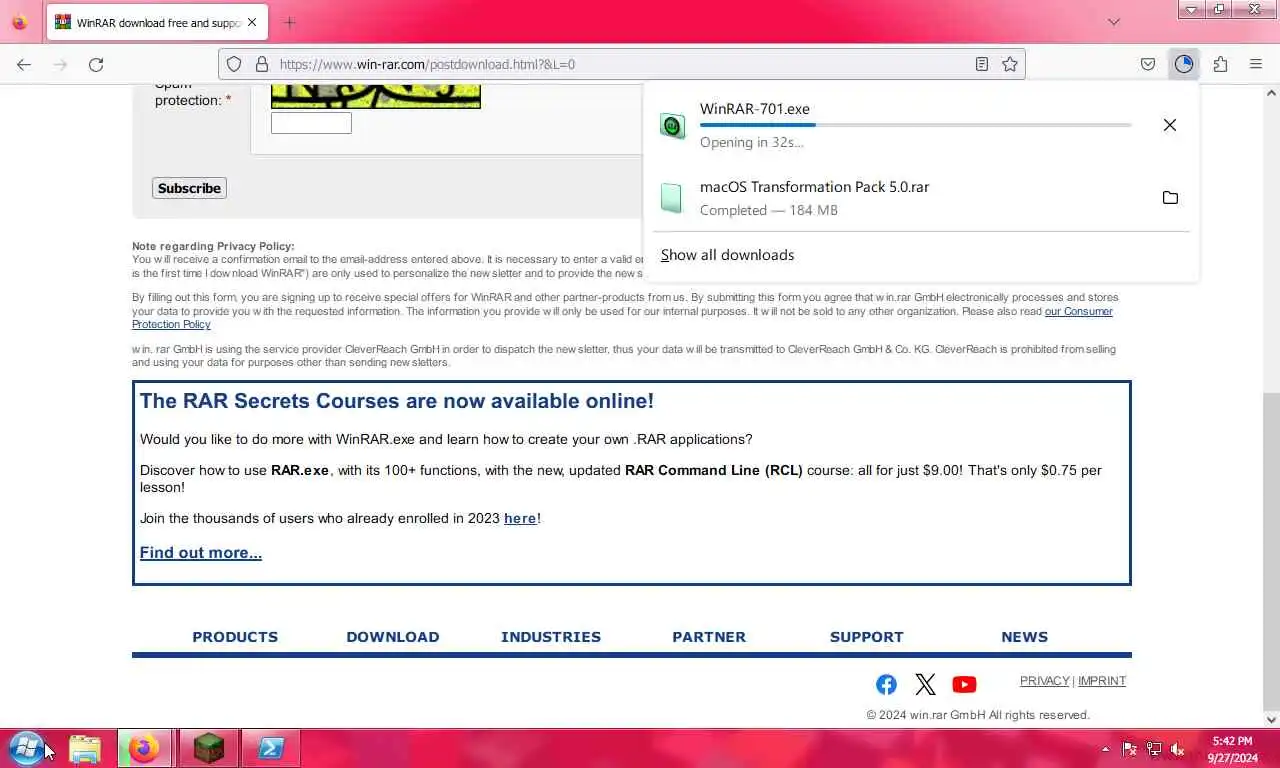
Task: Open the INDUSTRIES menu item
Action: coord(551,637)
